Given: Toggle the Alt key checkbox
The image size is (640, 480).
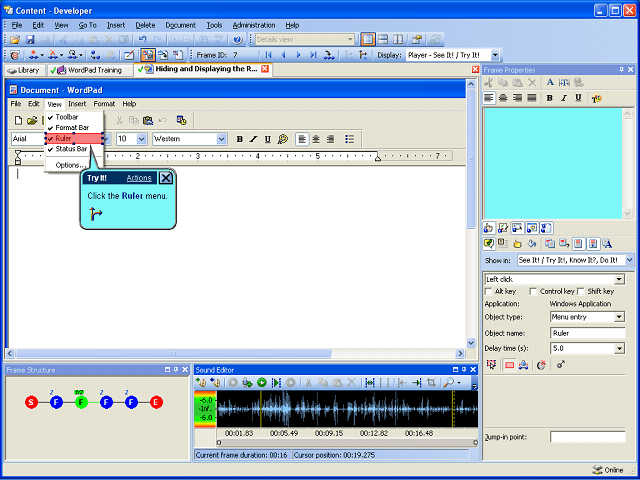Looking at the screenshot, I should pos(488,291).
